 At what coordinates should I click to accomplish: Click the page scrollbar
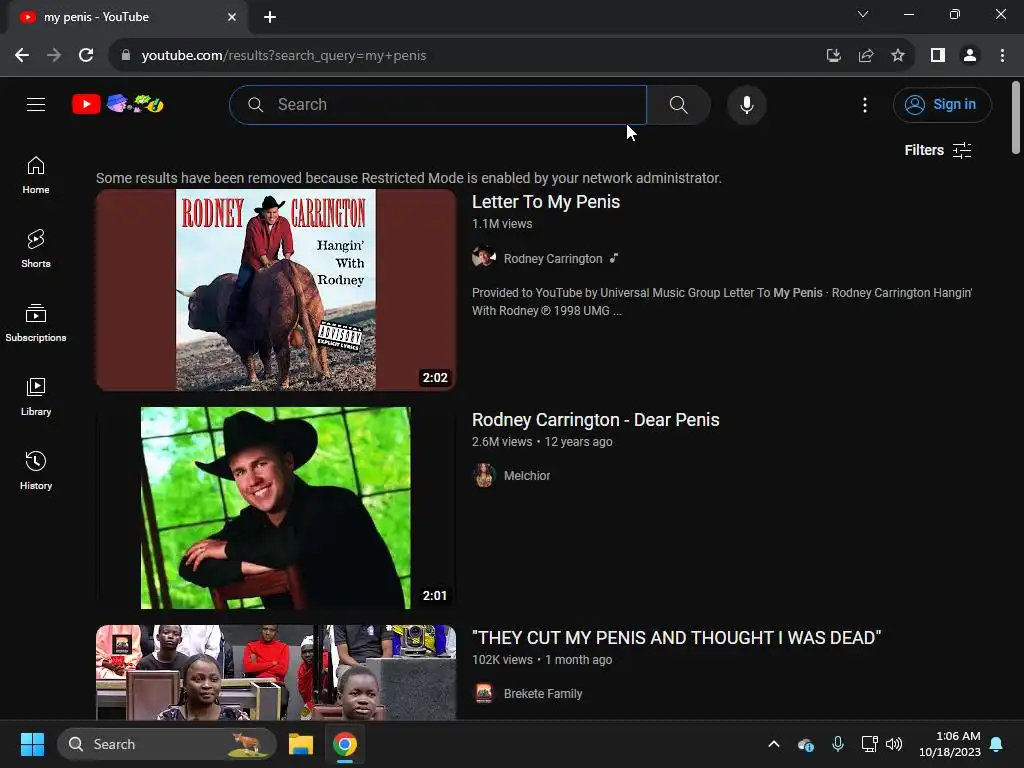(1016, 118)
